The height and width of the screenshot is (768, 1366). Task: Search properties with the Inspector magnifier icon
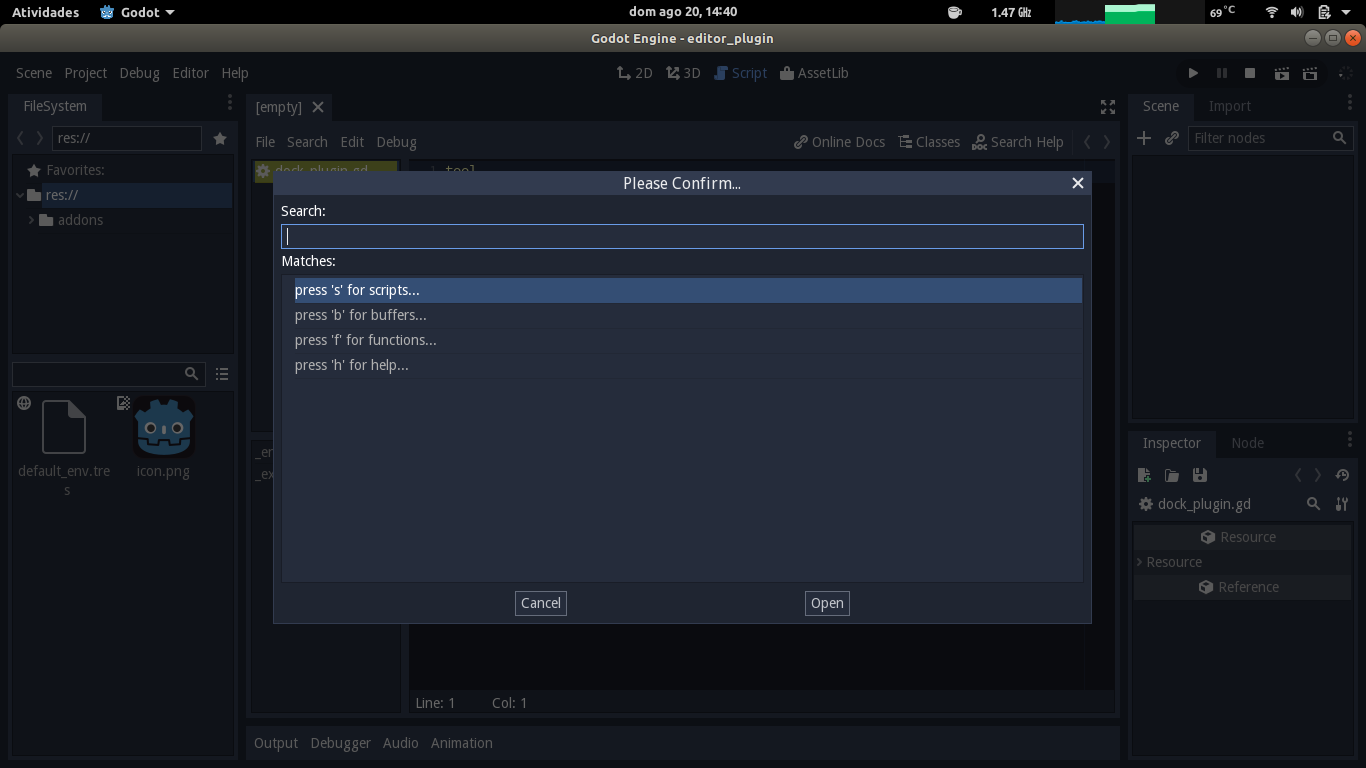[x=1314, y=504]
